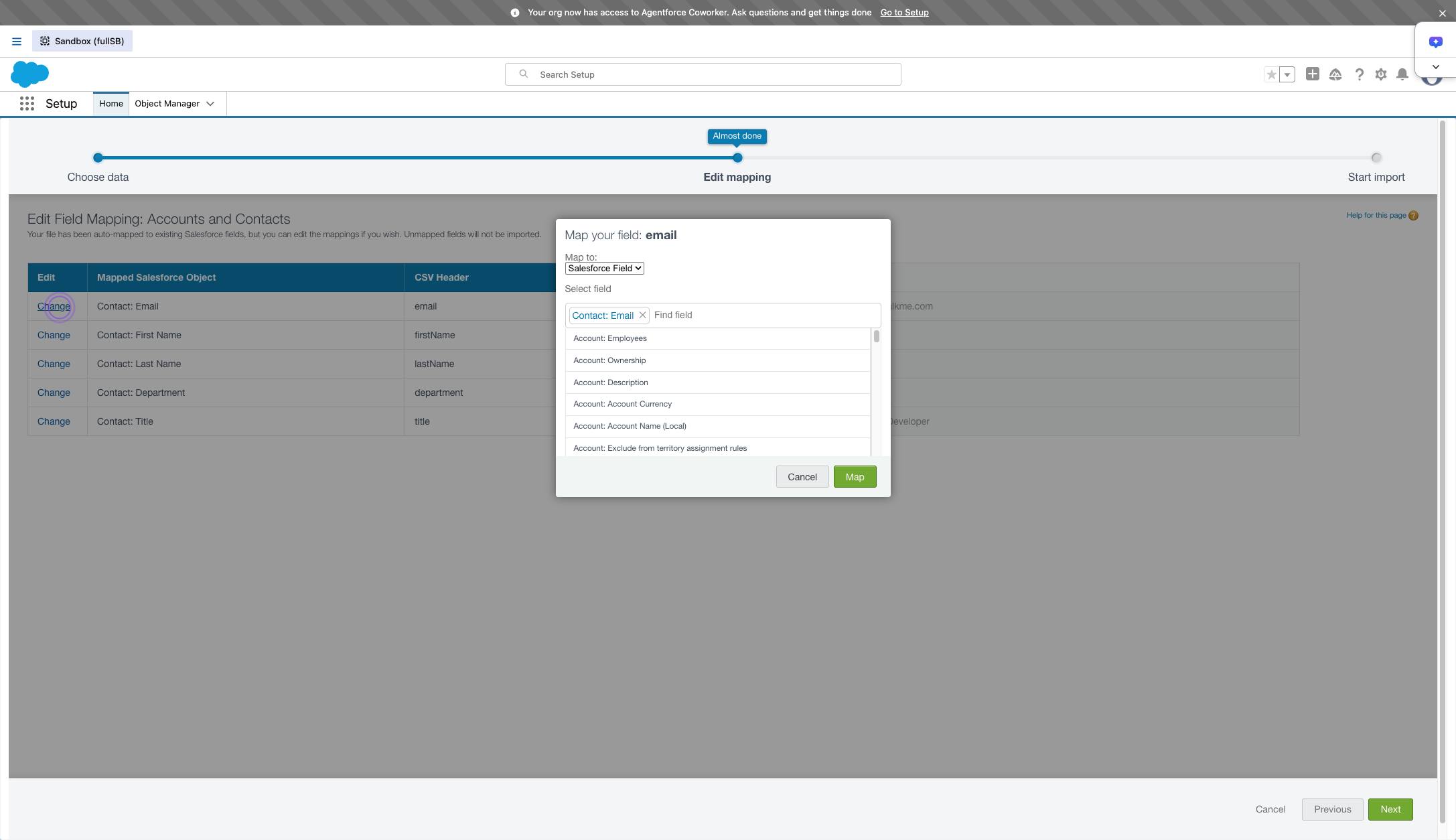The width and height of the screenshot is (1456, 840).
Task: Click Change for the Contact: First Name row
Action: (x=54, y=336)
